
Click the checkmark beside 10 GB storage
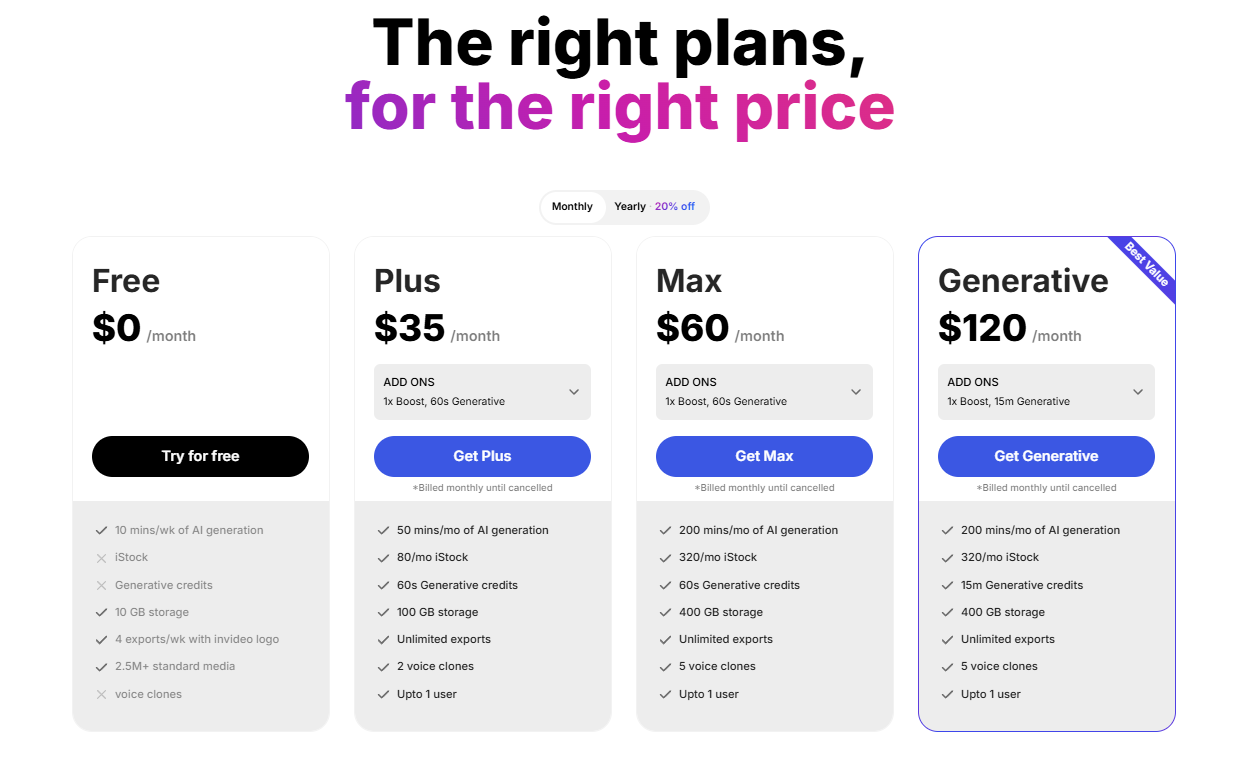(101, 612)
